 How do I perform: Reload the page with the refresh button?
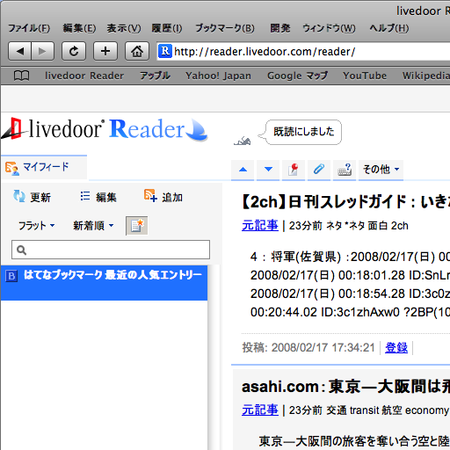point(74,51)
